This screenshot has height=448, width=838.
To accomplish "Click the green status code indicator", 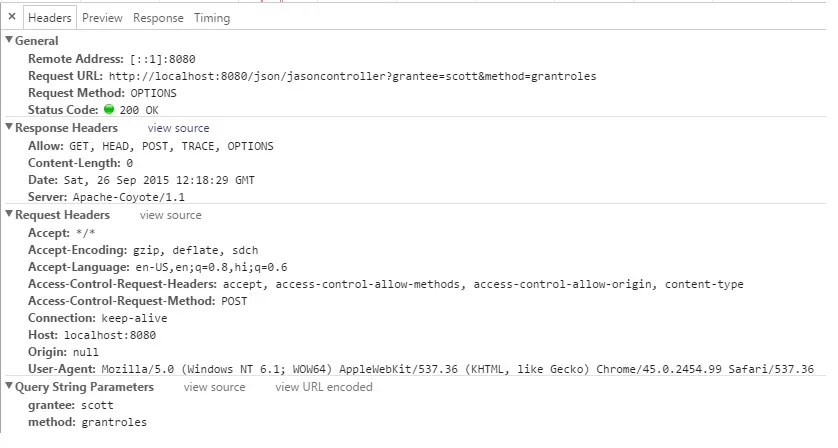I will (x=109, y=109).
